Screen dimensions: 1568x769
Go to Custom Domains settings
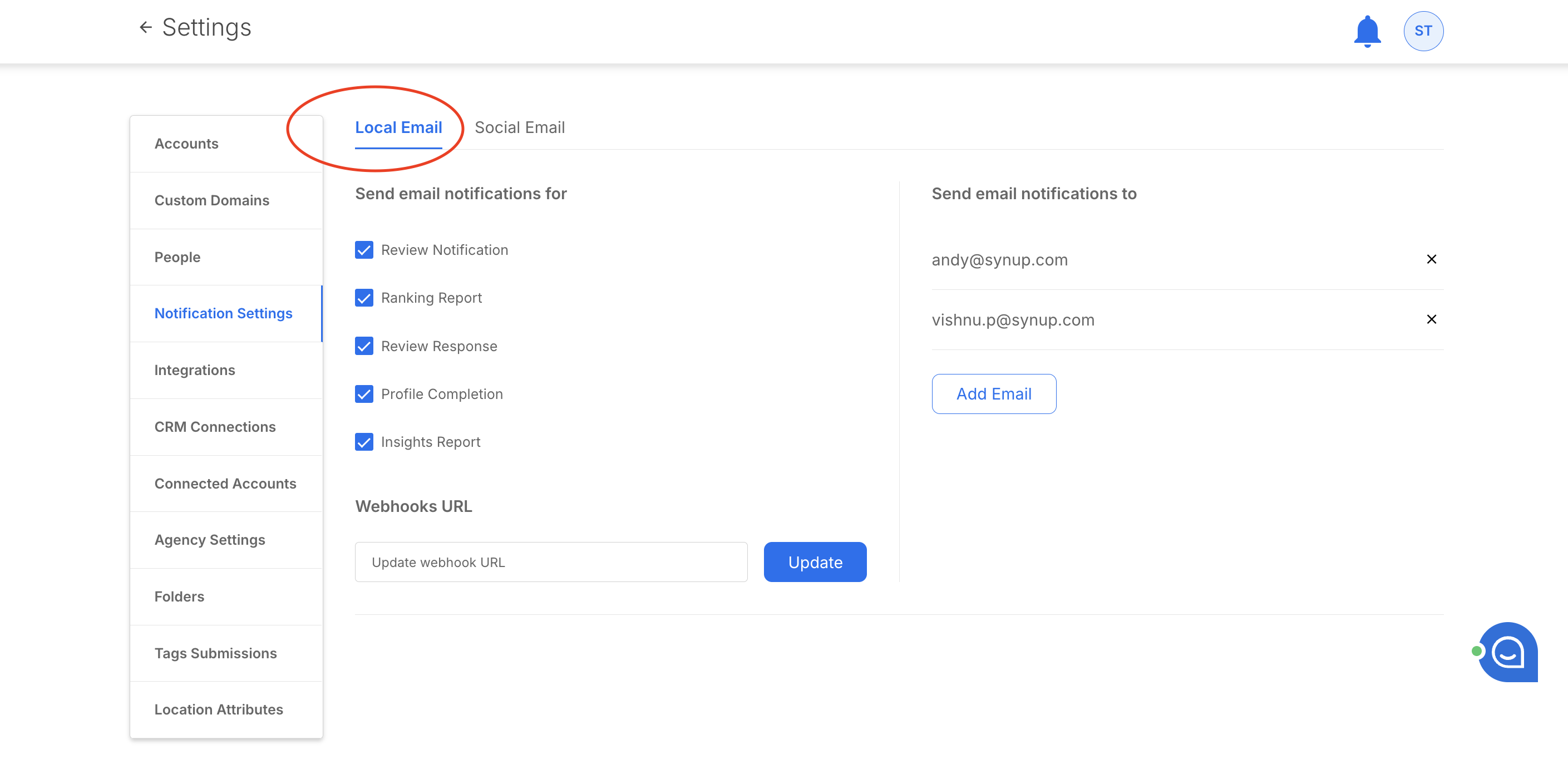tap(211, 200)
